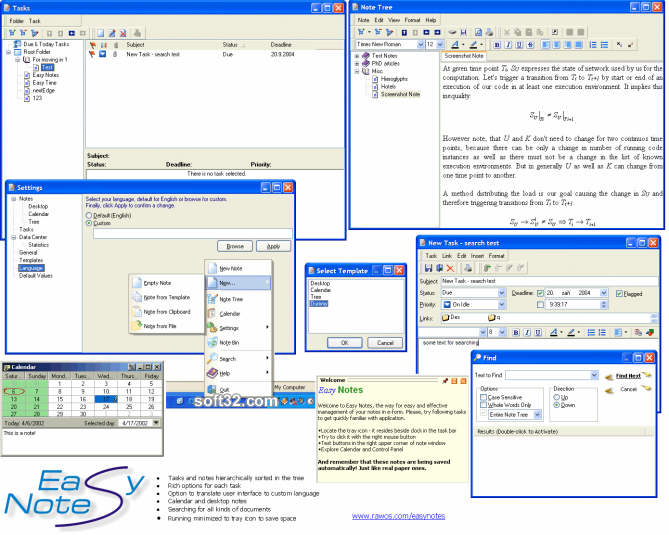Click Find Next in Find dialog
This screenshot has width=669, height=535.
628,376
